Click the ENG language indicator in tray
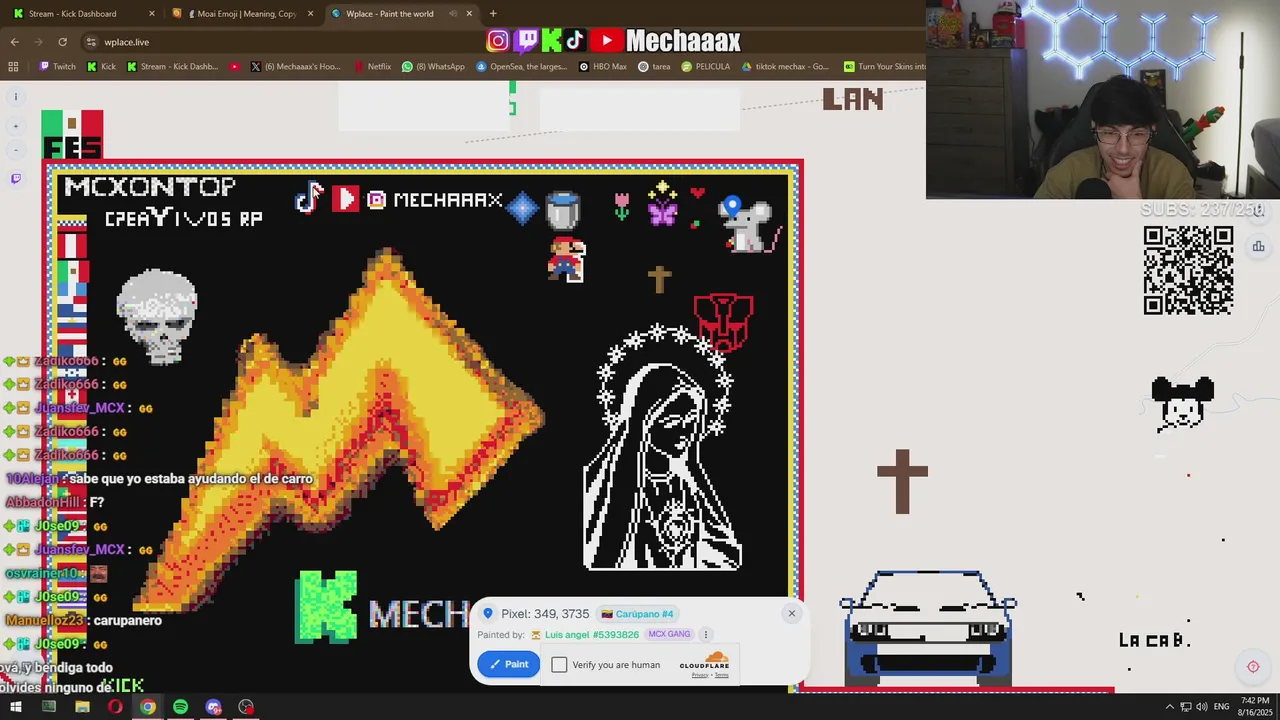This screenshot has height=720, width=1280. 1221,707
